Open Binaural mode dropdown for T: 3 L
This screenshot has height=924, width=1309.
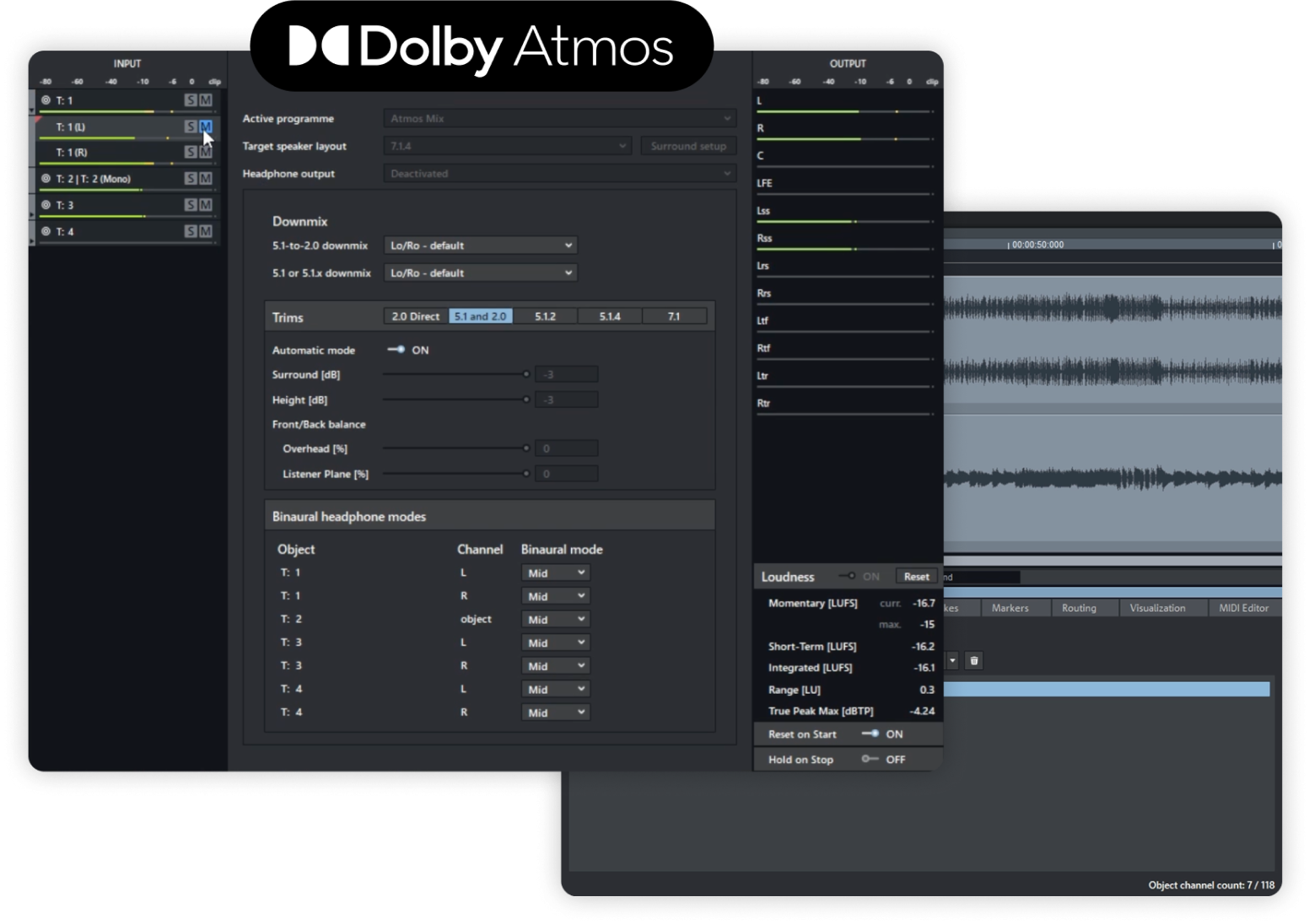point(556,643)
